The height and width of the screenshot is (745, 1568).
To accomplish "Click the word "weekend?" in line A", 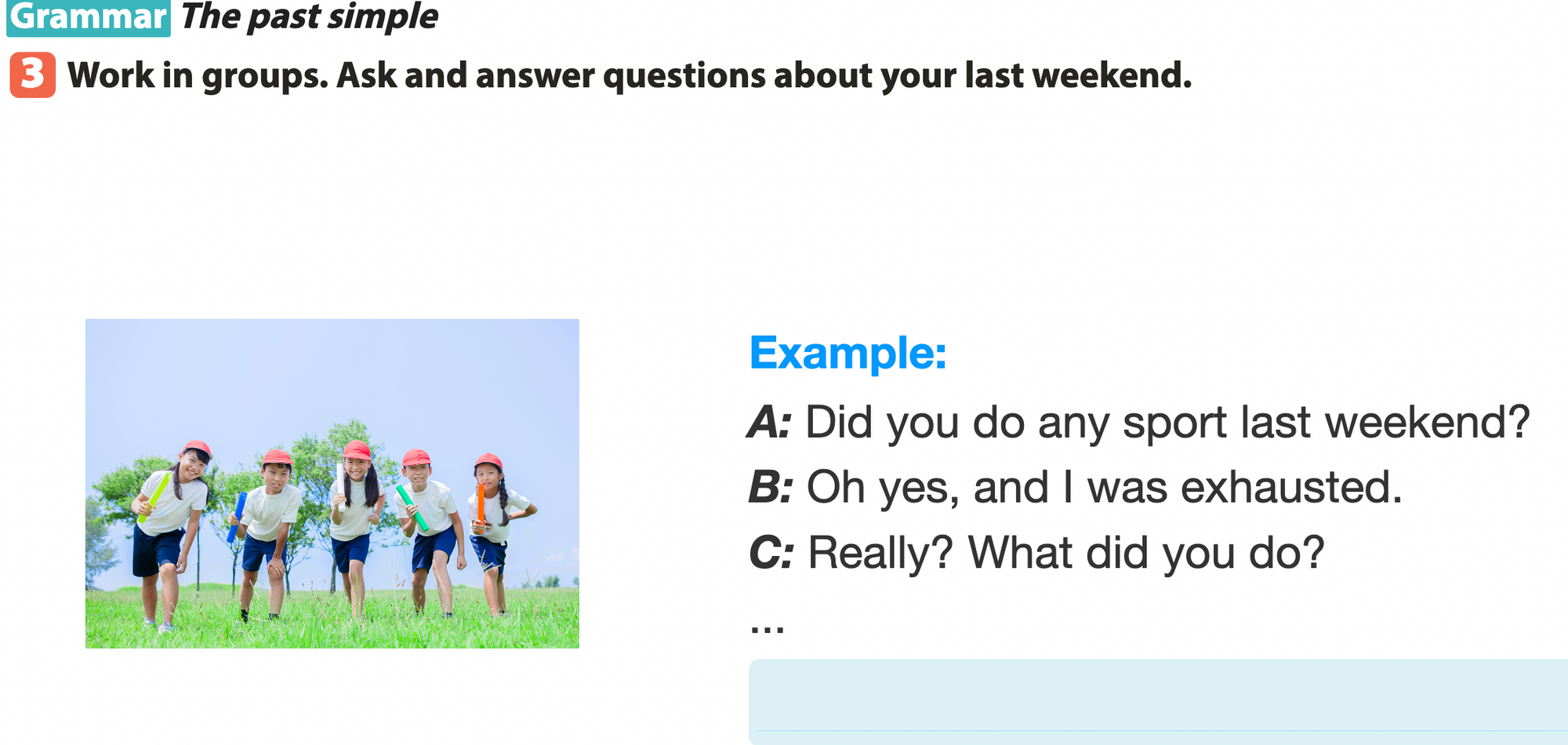I will point(1427,423).
